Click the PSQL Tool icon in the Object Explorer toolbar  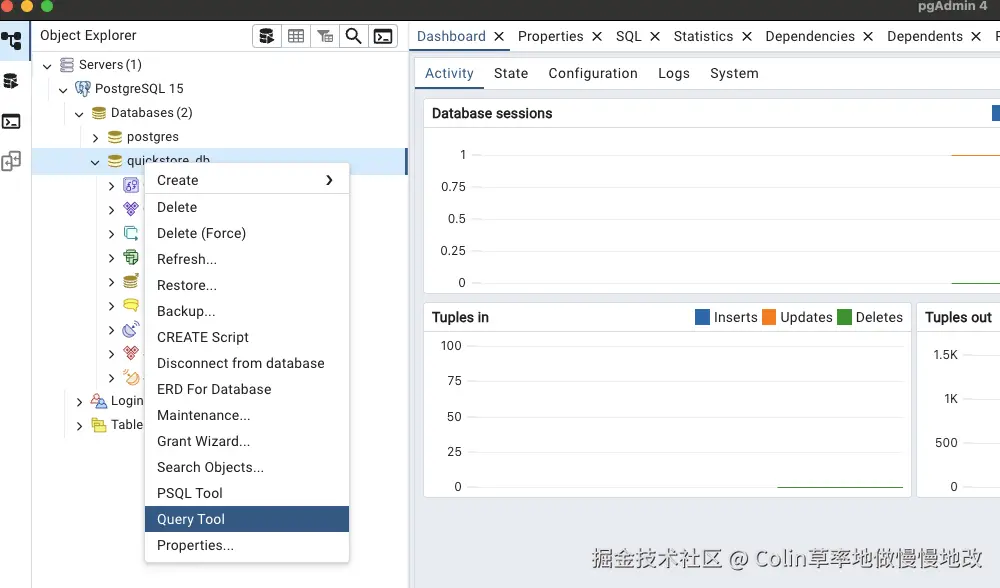(383, 36)
